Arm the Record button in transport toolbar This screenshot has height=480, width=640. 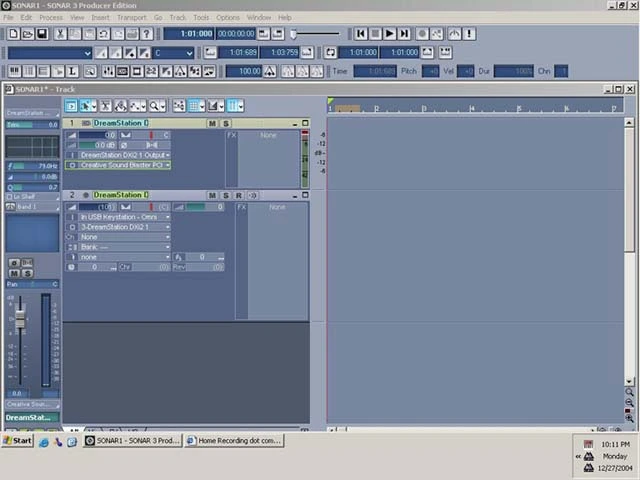(422, 34)
